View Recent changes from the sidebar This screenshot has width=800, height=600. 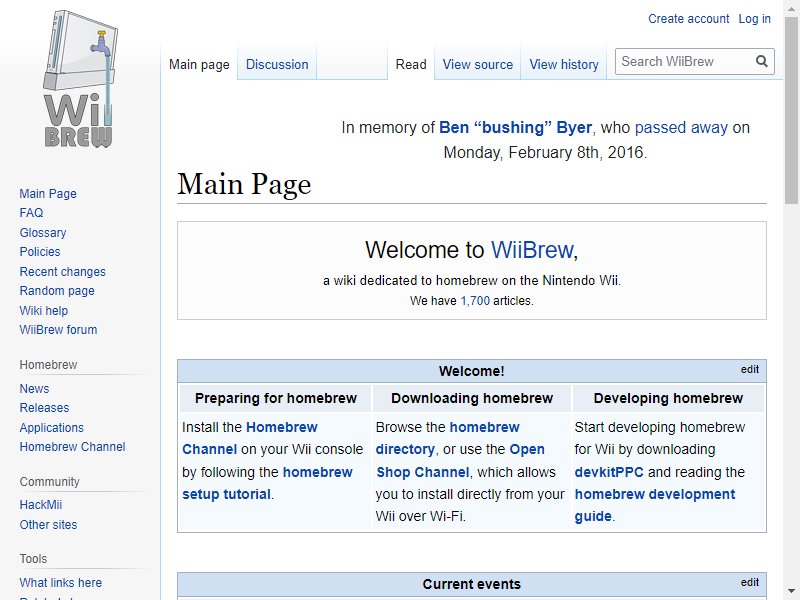pyautogui.click(x=62, y=272)
